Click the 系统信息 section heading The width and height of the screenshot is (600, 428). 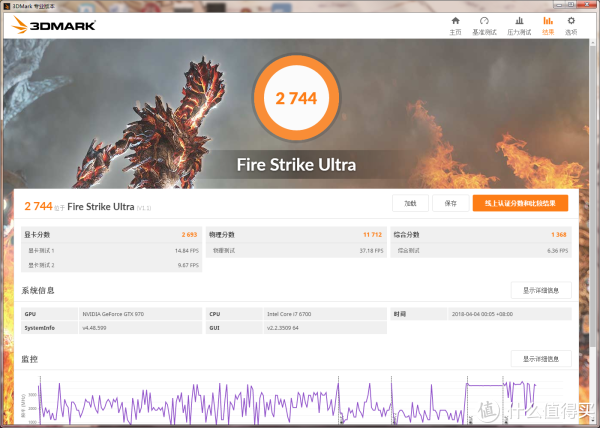(x=38, y=290)
